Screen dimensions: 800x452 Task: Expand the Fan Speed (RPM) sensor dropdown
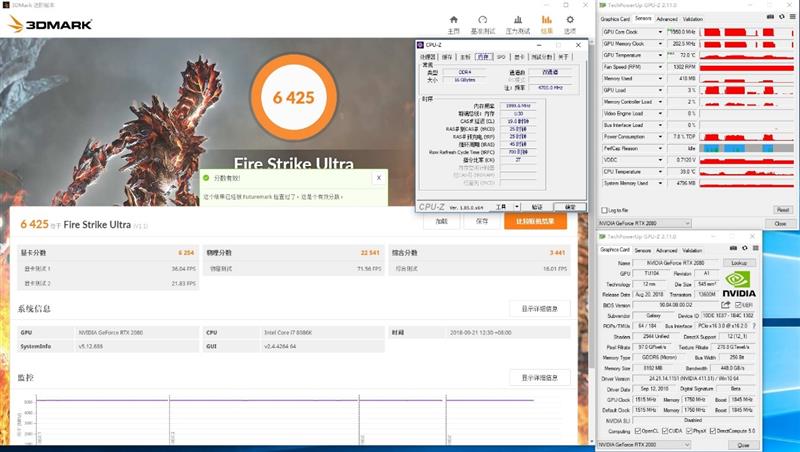coord(660,67)
